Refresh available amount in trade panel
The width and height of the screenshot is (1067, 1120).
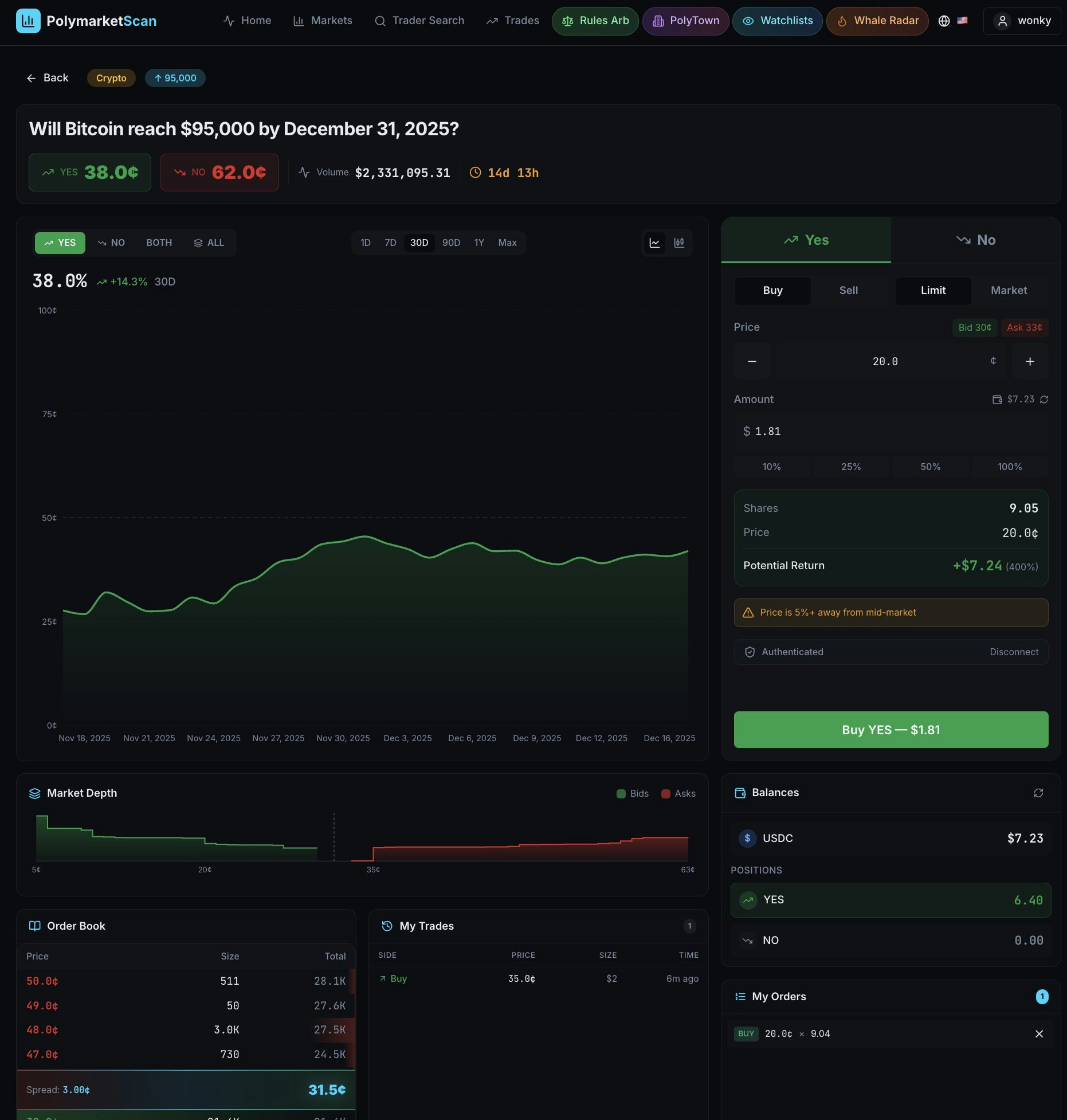pyautogui.click(x=1045, y=399)
